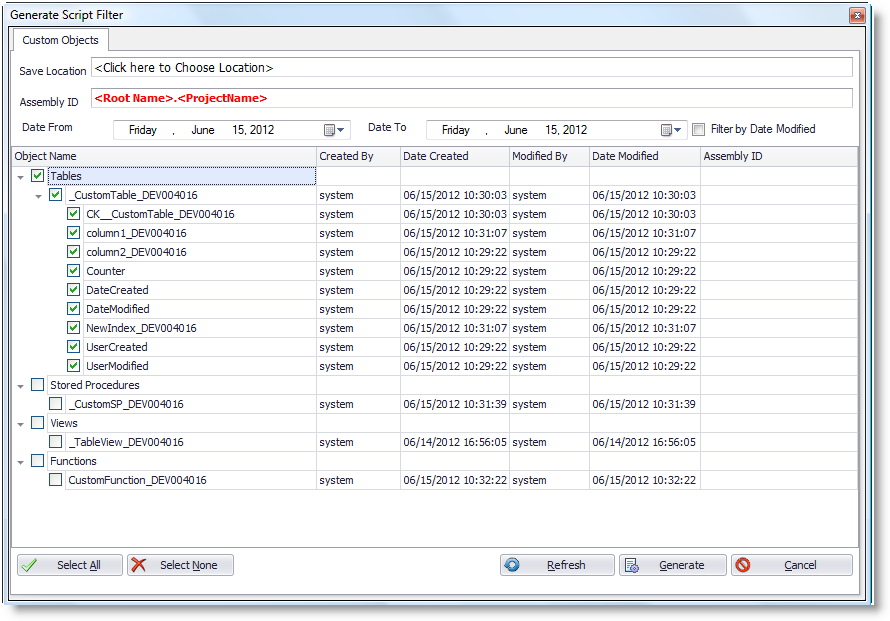Click the Refresh circular arrow icon

512,565
